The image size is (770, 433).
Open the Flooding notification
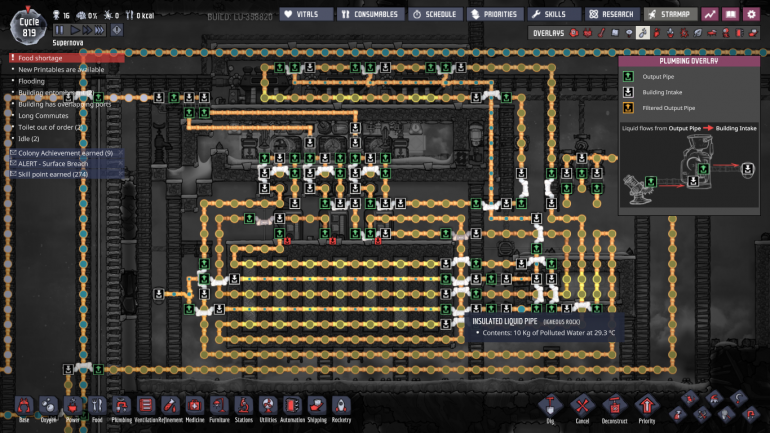point(31,81)
